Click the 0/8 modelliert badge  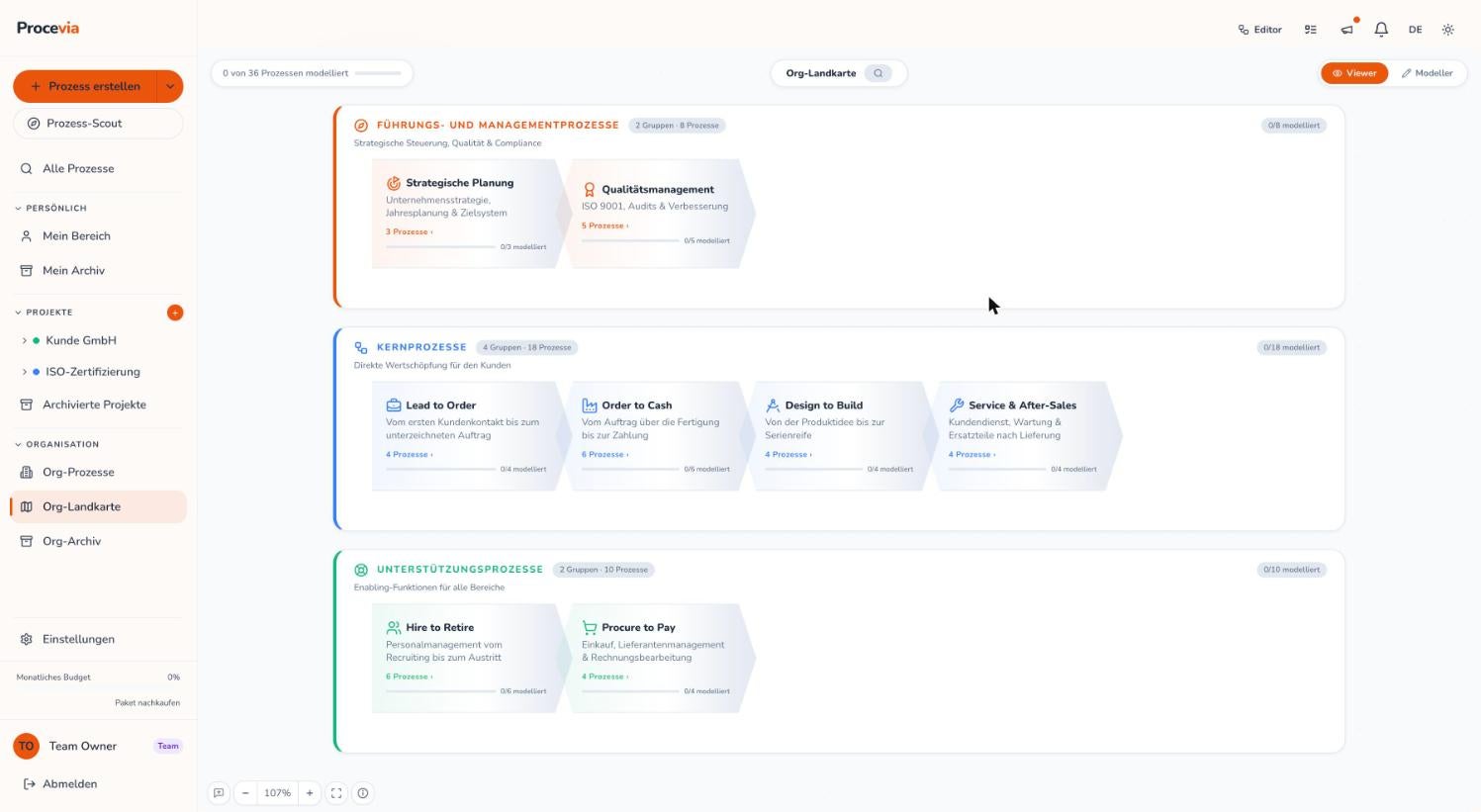coord(1294,126)
